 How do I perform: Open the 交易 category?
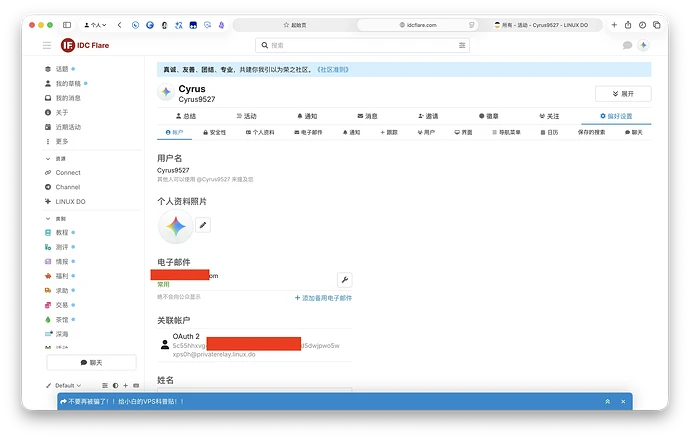tap(62, 305)
